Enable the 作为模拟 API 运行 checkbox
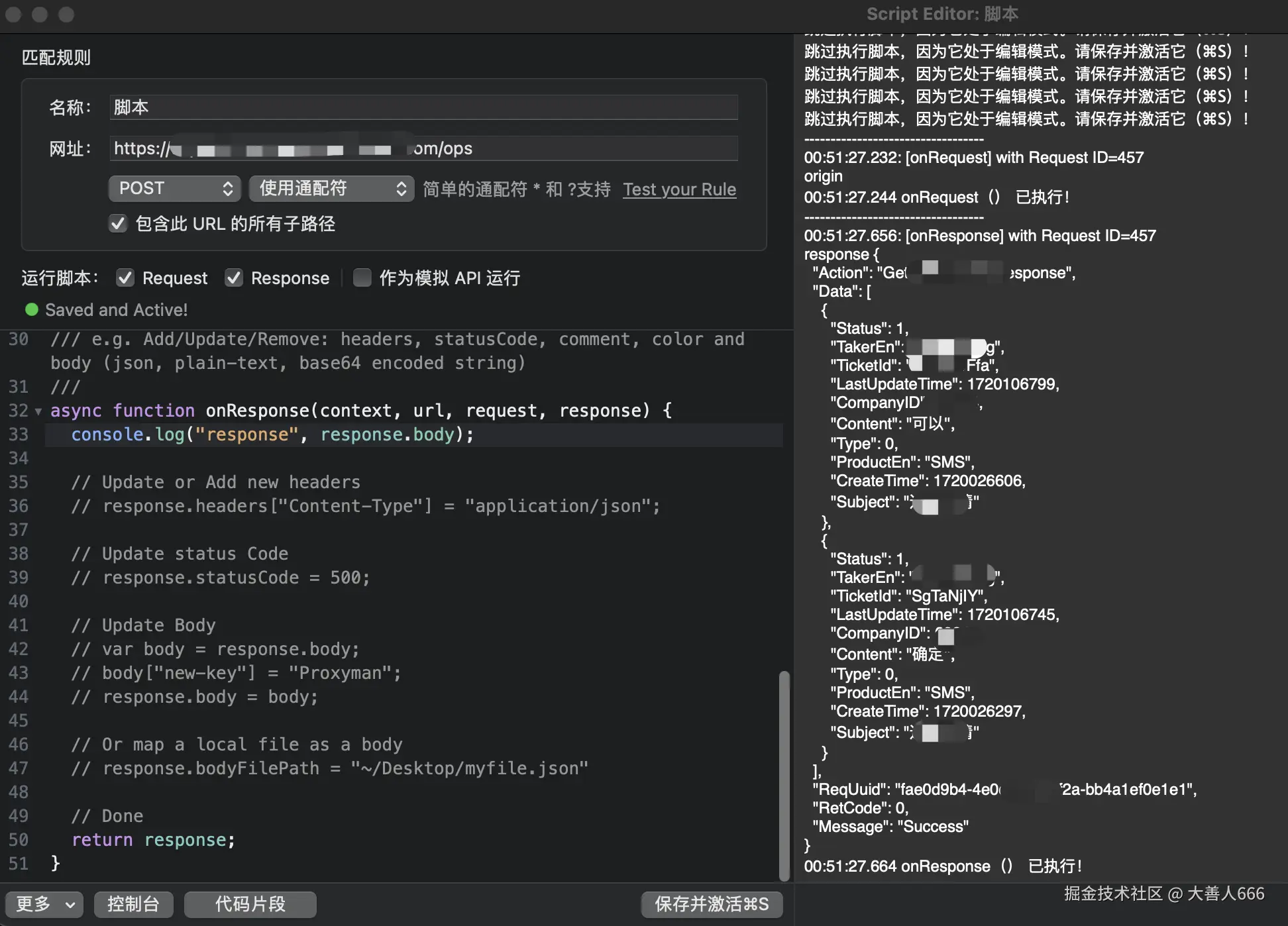 pos(362,278)
